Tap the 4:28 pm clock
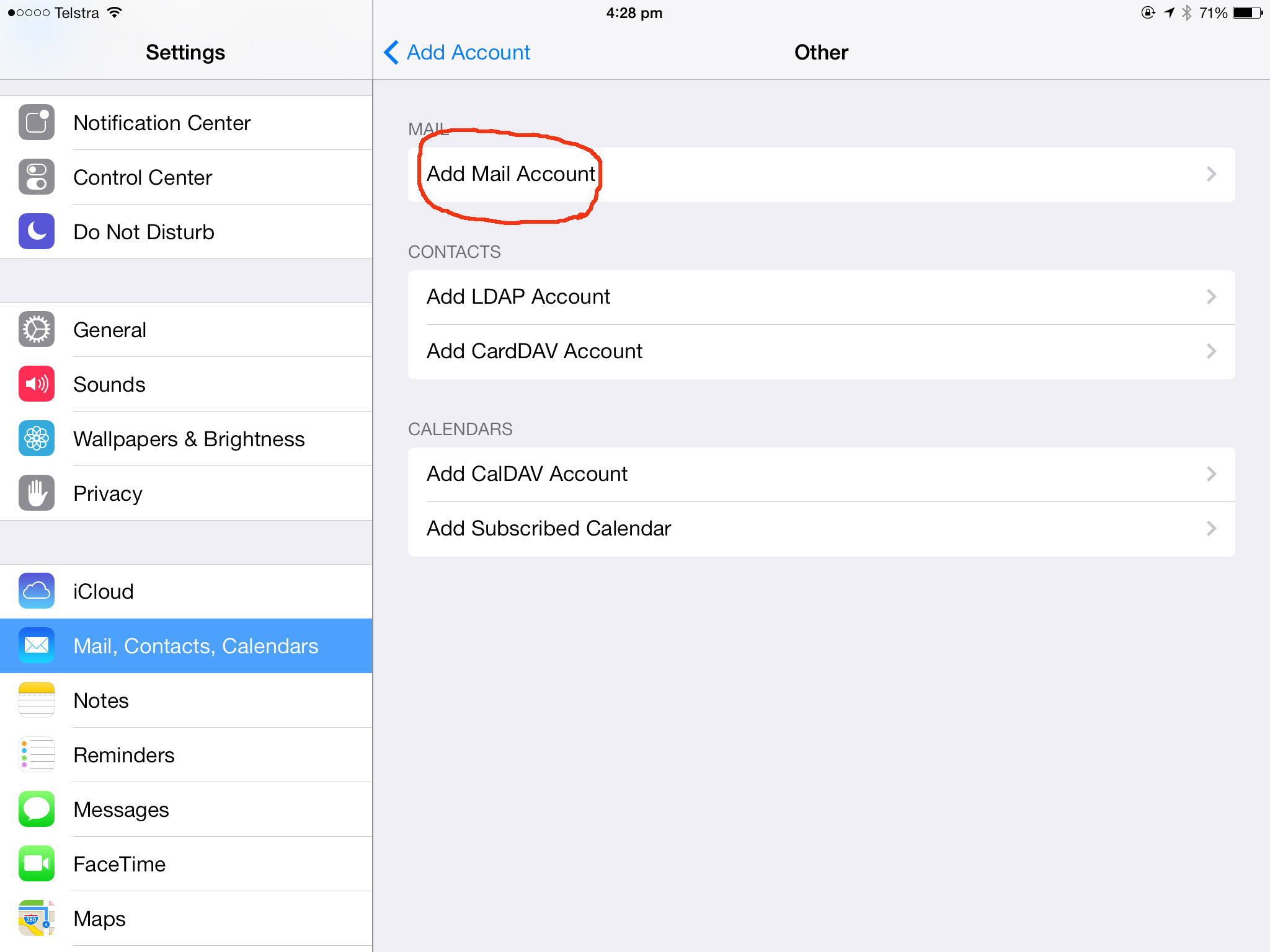1270x952 pixels. 634,13
